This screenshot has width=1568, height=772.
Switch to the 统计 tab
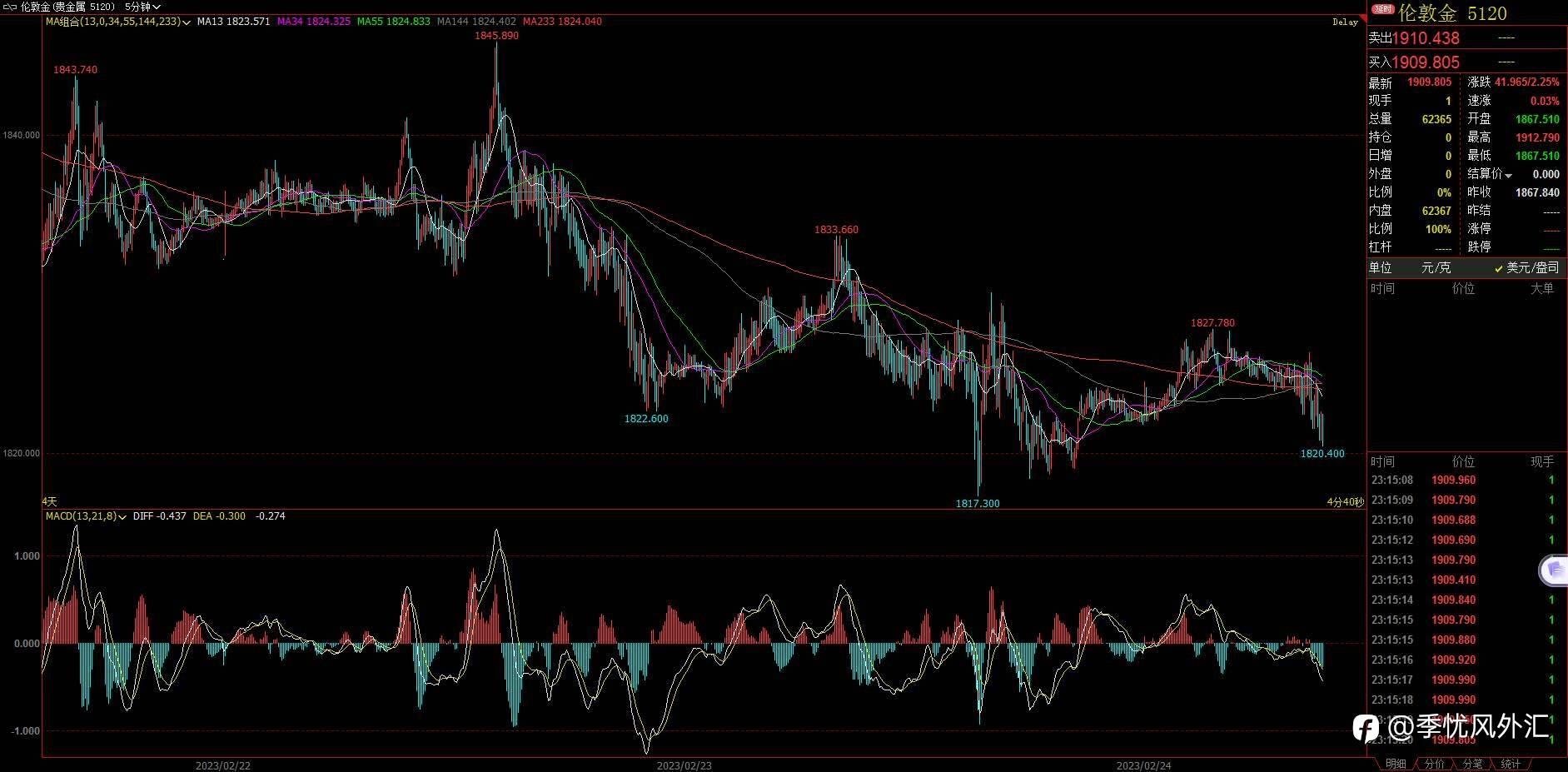1511,764
